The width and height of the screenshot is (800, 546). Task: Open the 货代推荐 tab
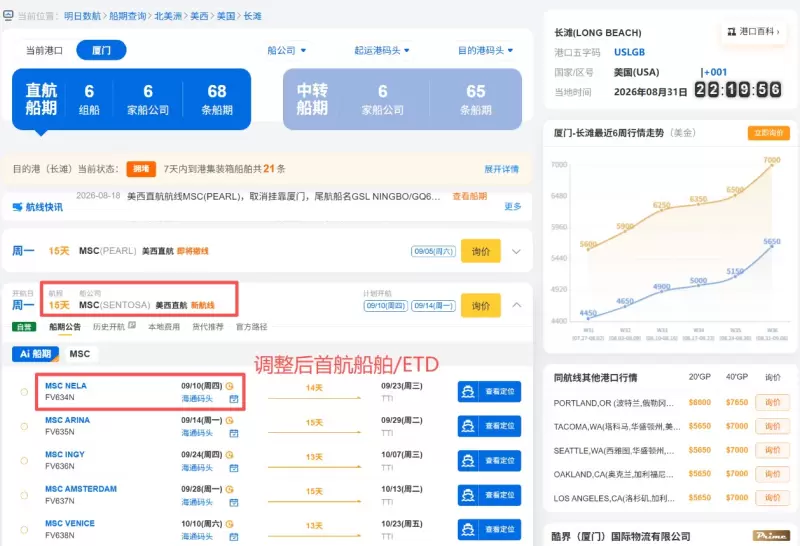(x=208, y=327)
